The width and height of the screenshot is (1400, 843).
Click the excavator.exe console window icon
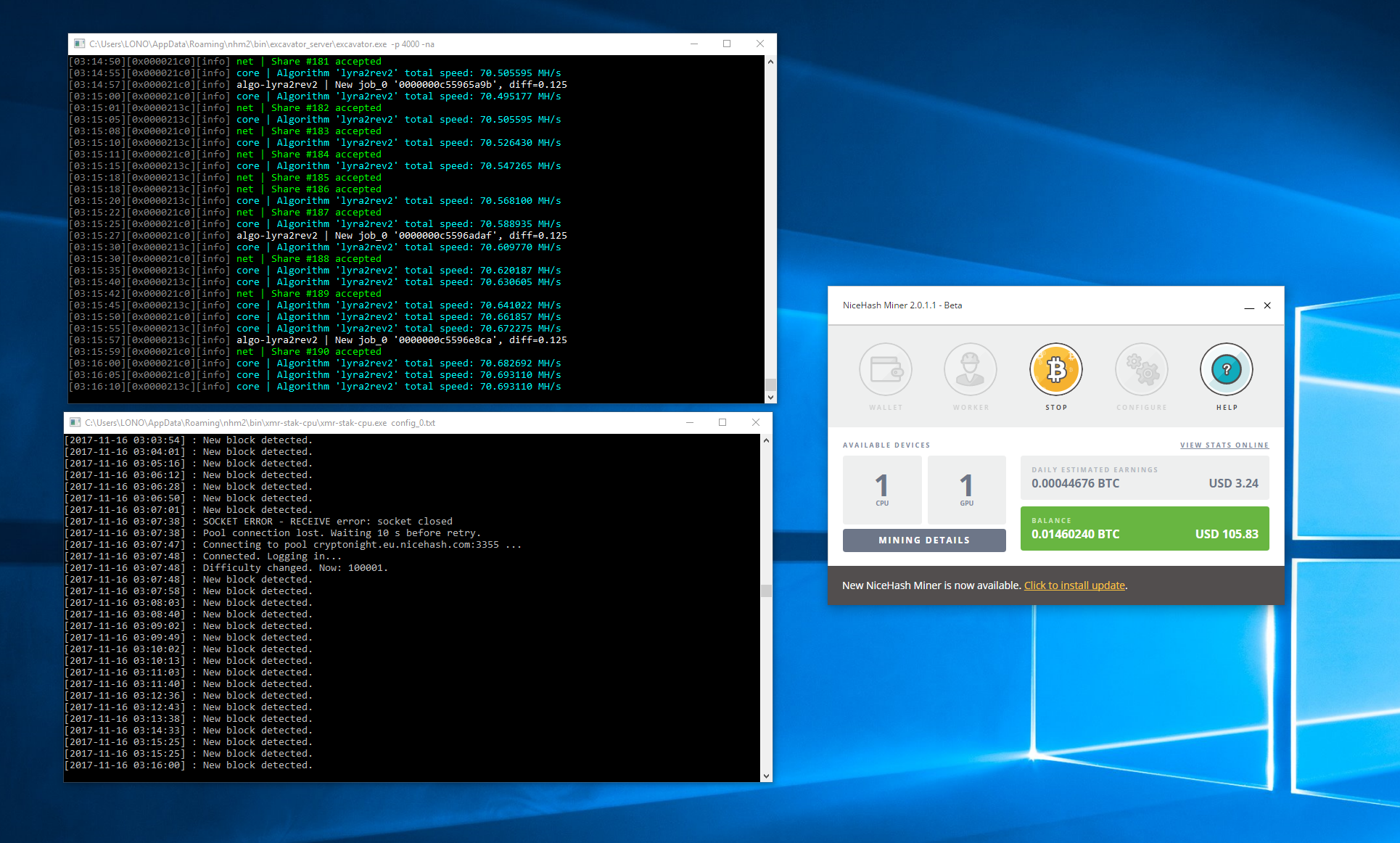80,44
